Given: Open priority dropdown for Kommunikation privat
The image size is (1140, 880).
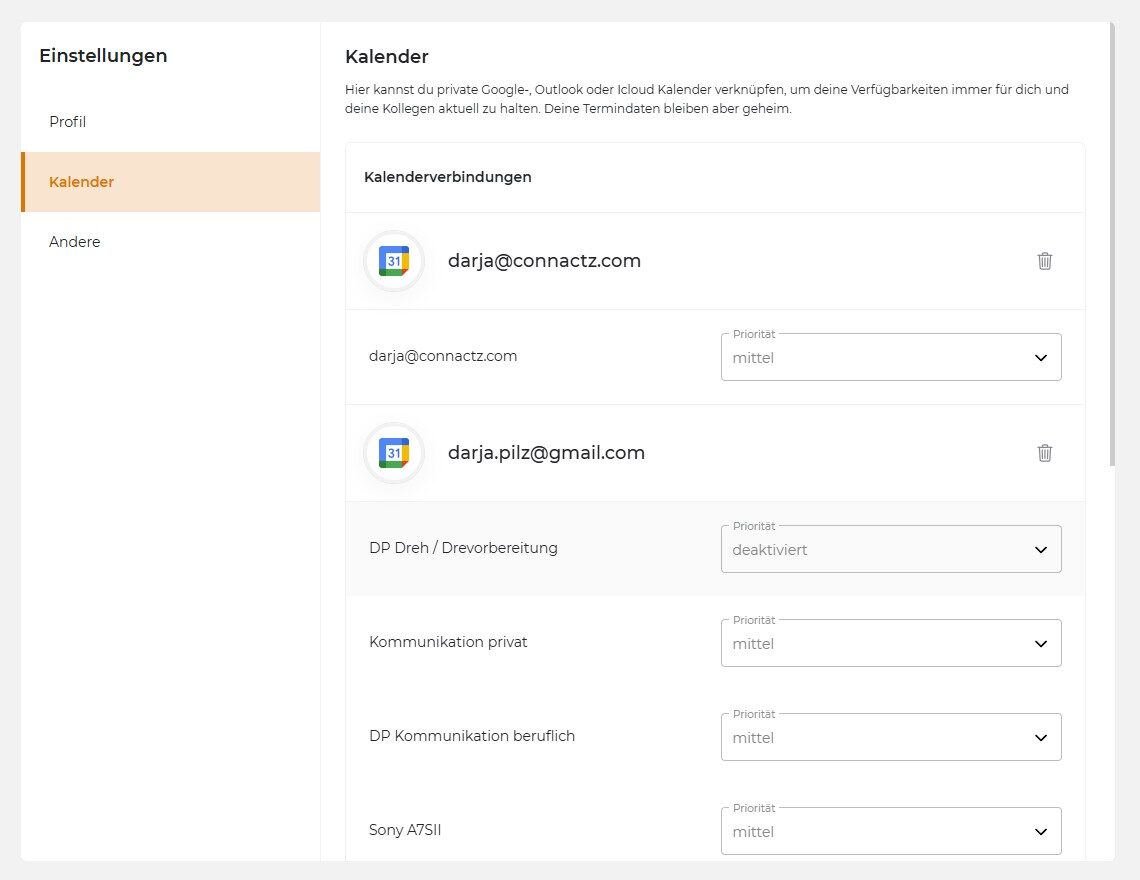Looking at the screenshot, I should [890, 643].
